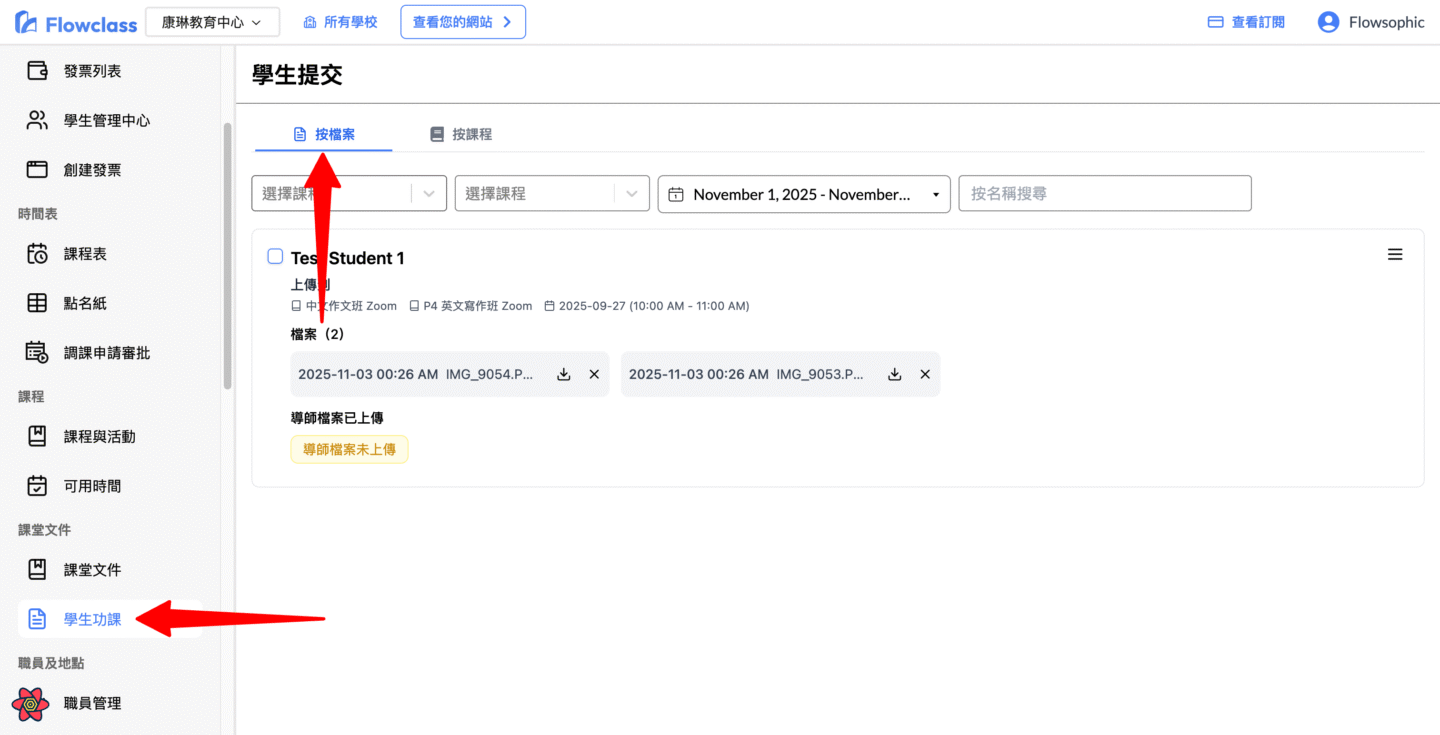This screenshot has height=735, width=1440.
Task: Select the 按檔案 tab
Action: click(324, 134)
